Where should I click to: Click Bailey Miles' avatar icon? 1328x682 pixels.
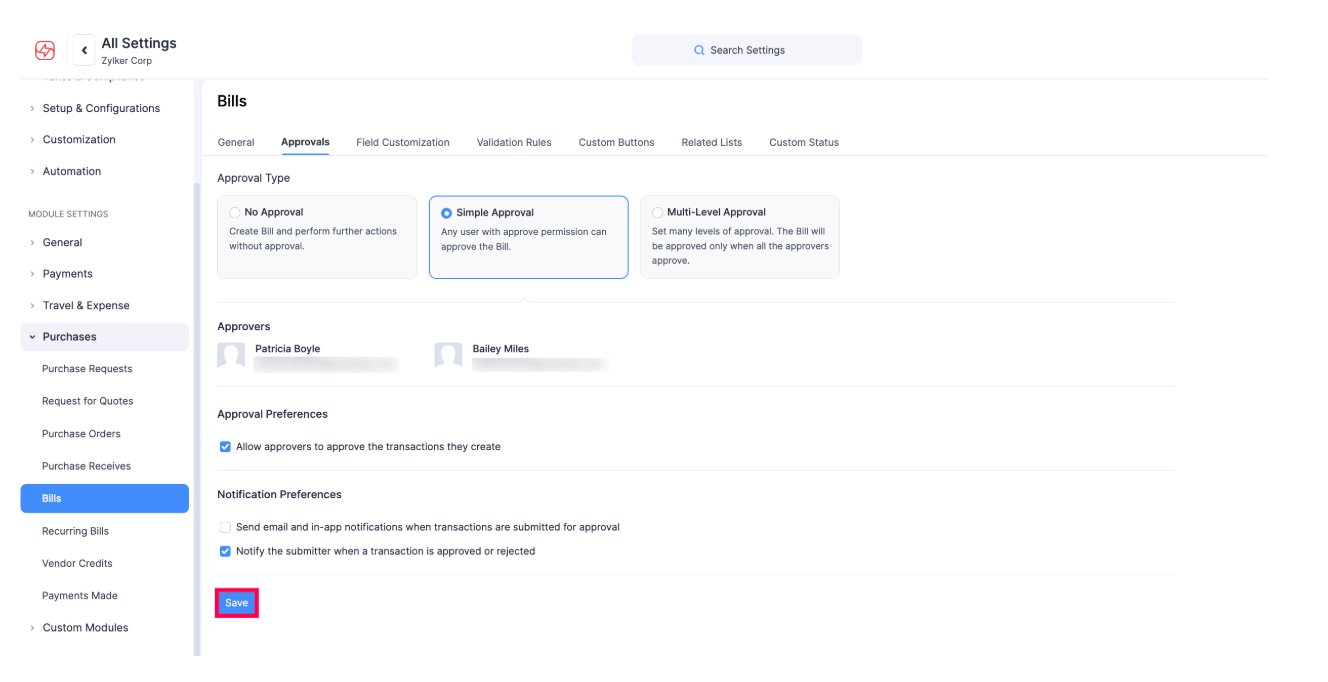448,356
